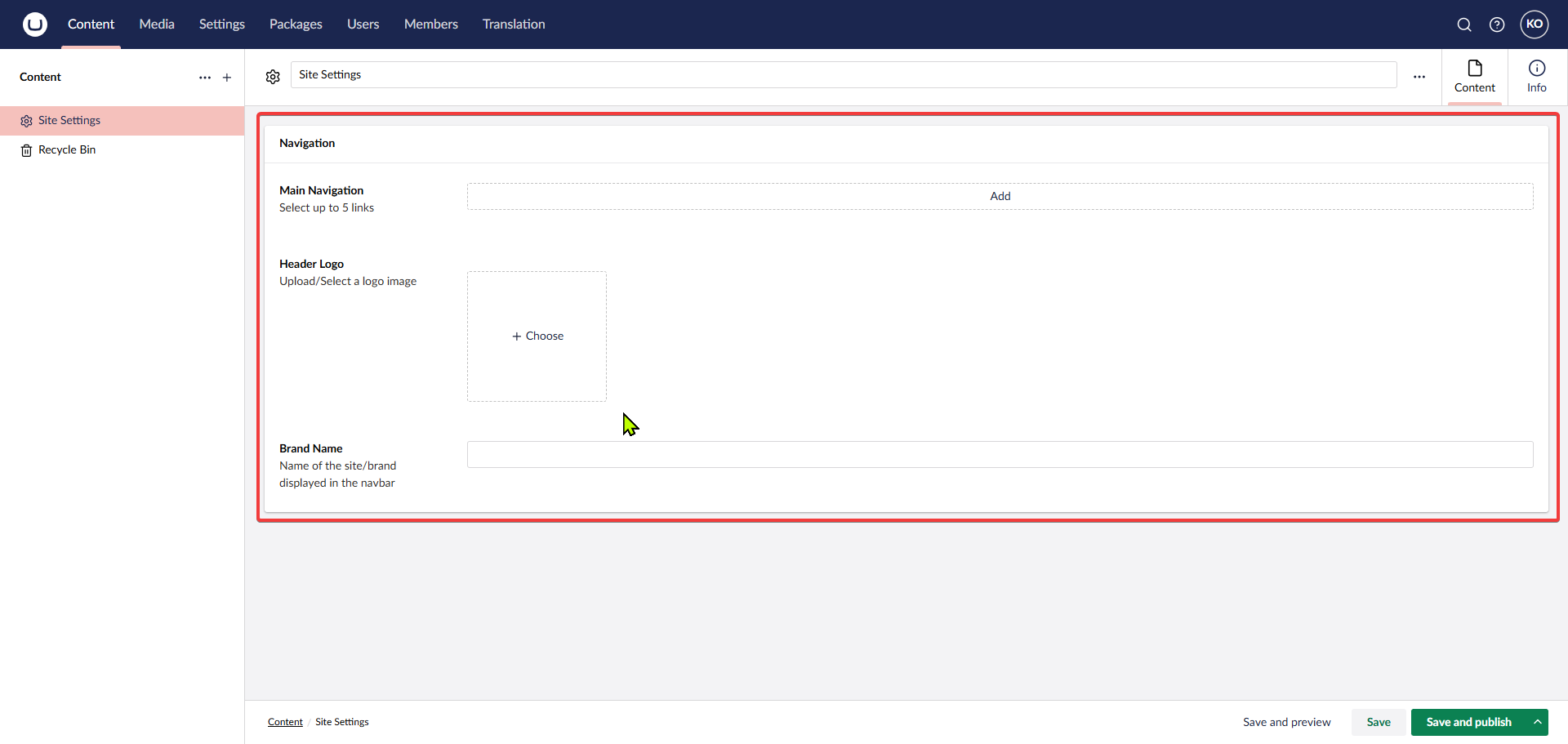Open the global search magnifier icon
Screen dimensions: 1568x744
click(x=1464, y=25)
